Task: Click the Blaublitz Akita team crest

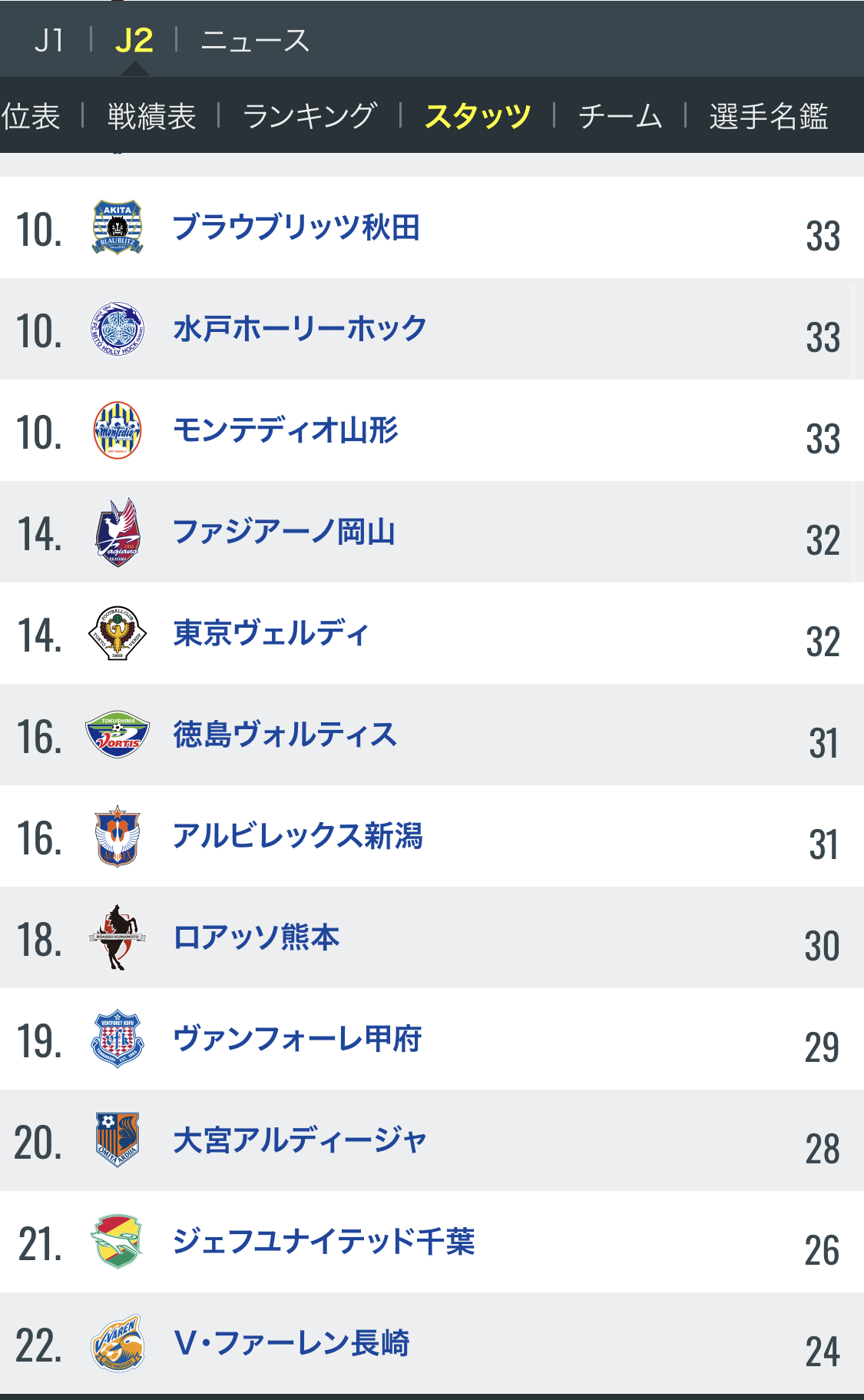Action: (118, 227)
